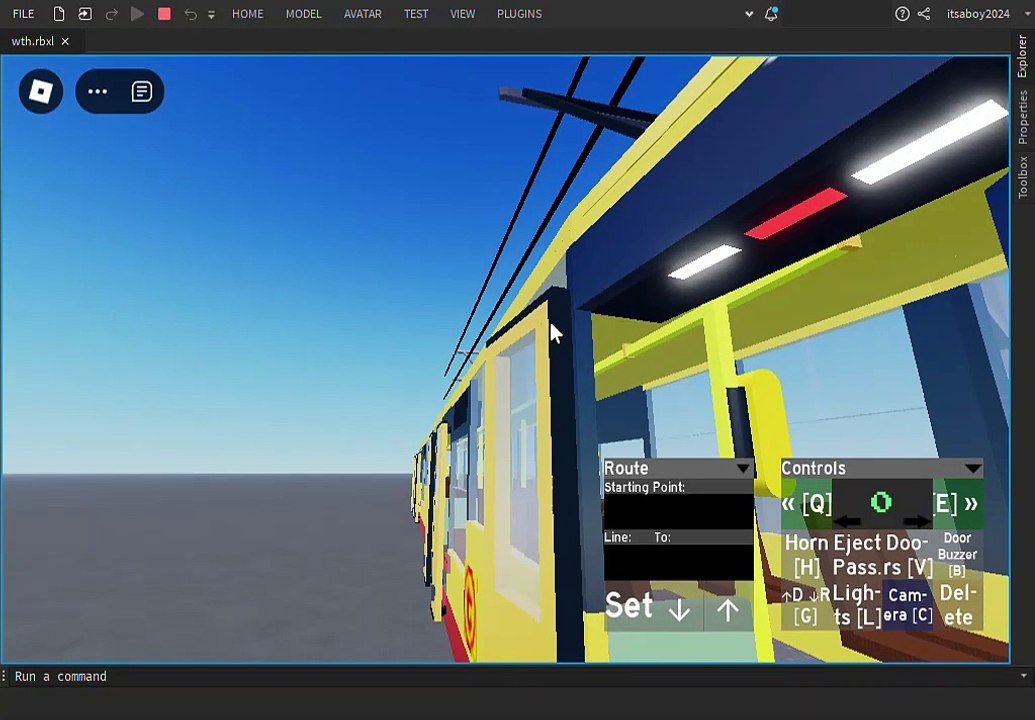Viewport: 1035px width, 720px height.
Task: Open the chat icon in viewport
Action: 141,91
